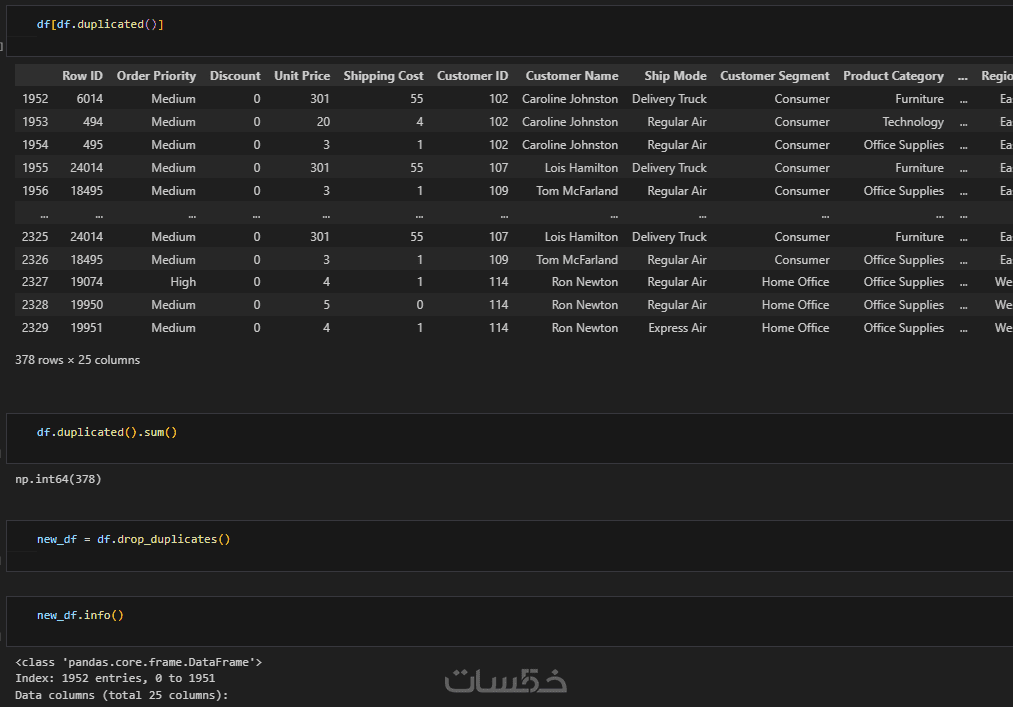Click Shipping Cost 0 in row 2328
Image resolution: width=1013 pixels, height=707 pixels.
click(420, 304)
